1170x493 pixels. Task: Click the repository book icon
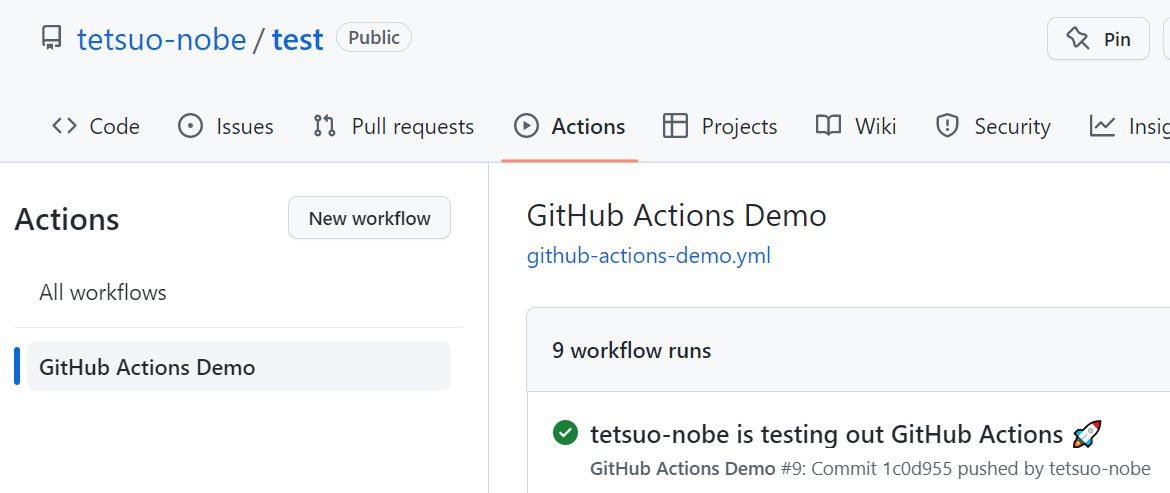[x=51, y=39]
